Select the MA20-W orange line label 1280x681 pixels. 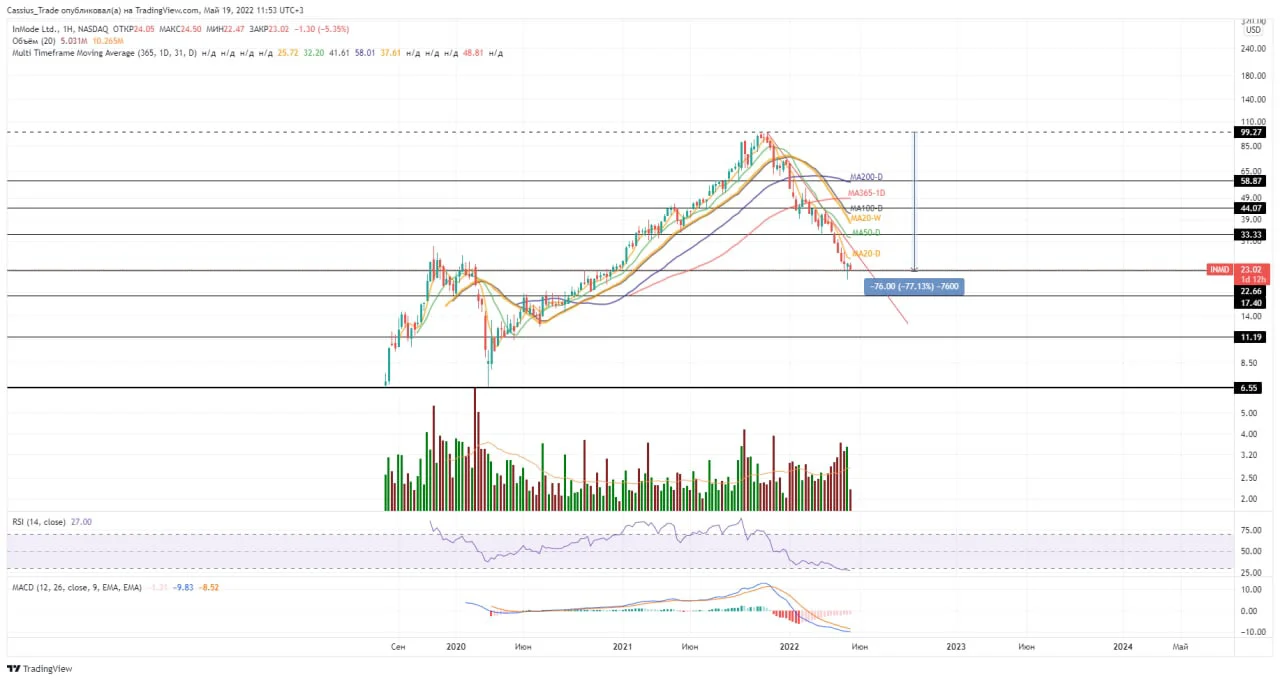[865, 218]
